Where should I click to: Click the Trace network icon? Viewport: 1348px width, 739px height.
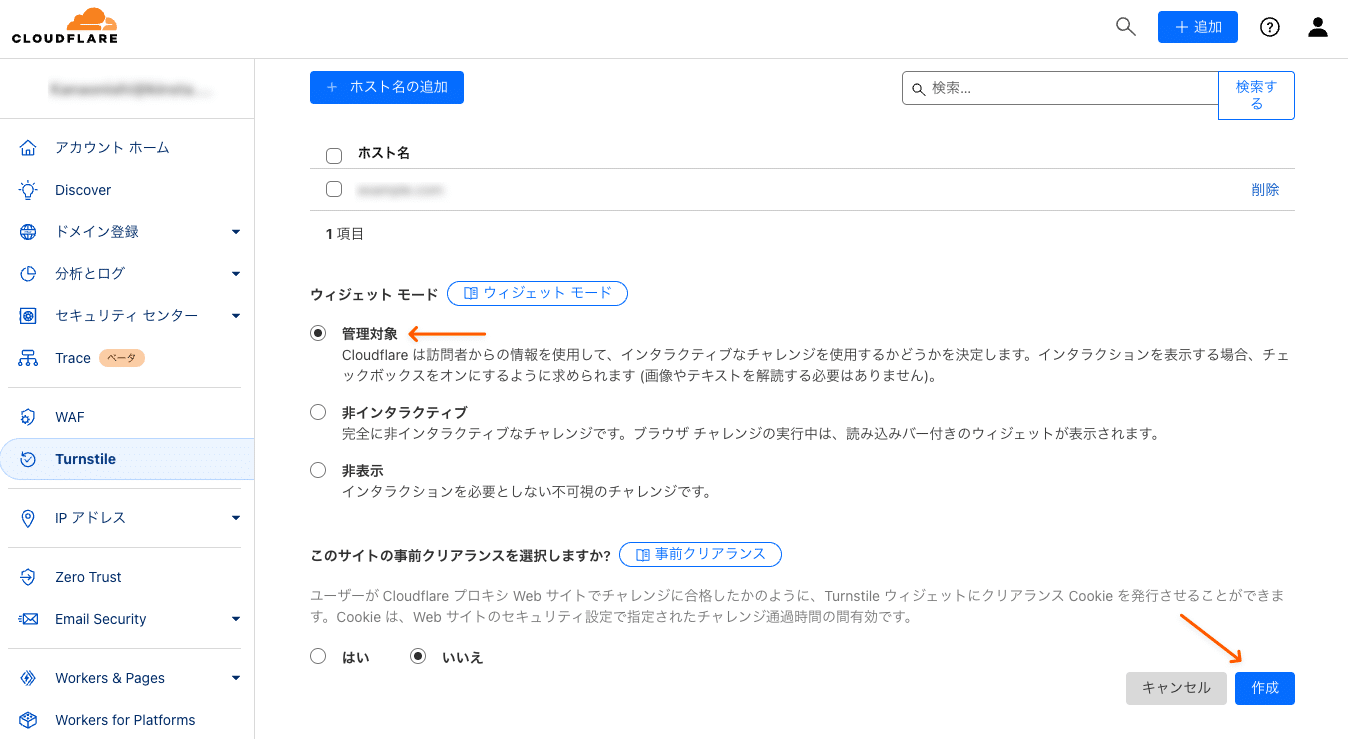(28, 358)
